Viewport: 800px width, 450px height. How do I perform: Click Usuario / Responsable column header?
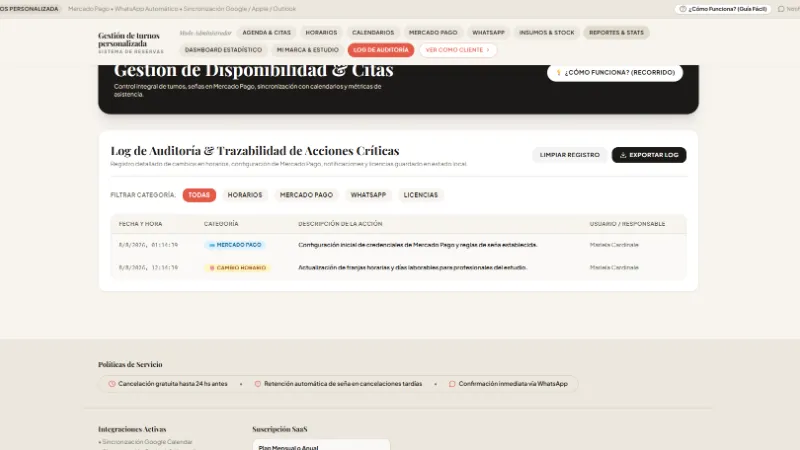click(x=628, y=224)
